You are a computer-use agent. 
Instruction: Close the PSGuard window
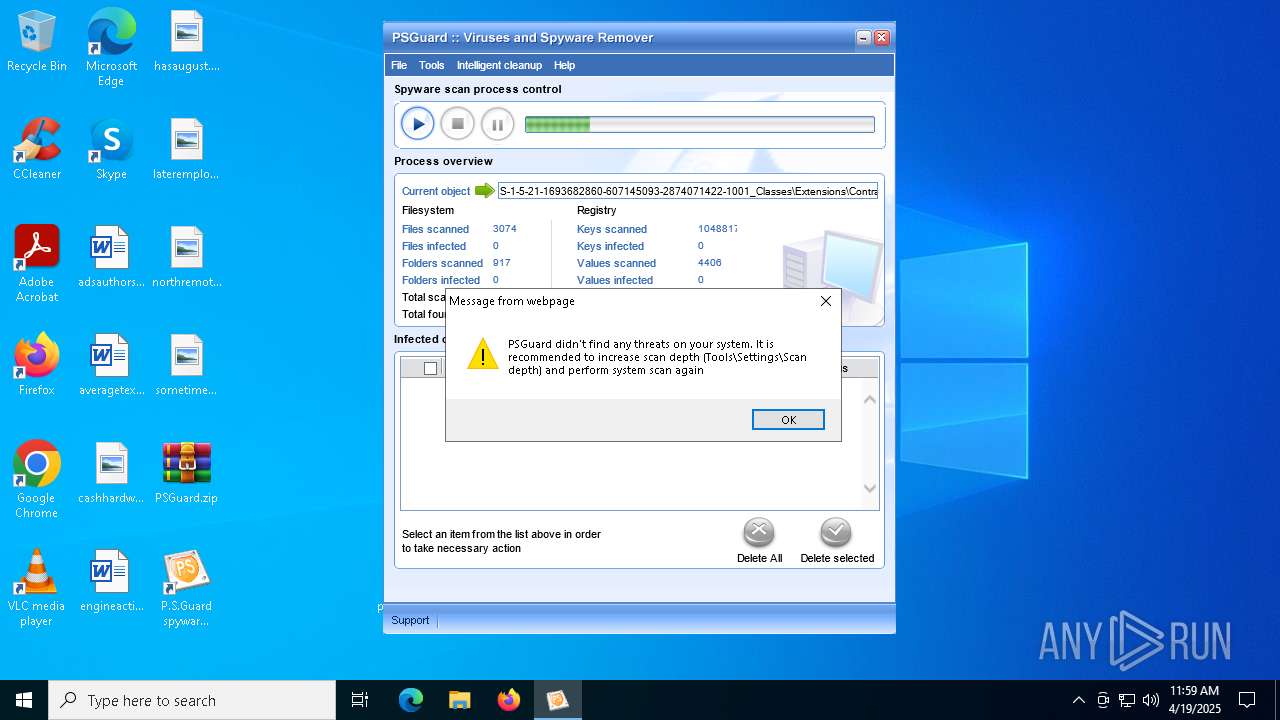point(882,38)
